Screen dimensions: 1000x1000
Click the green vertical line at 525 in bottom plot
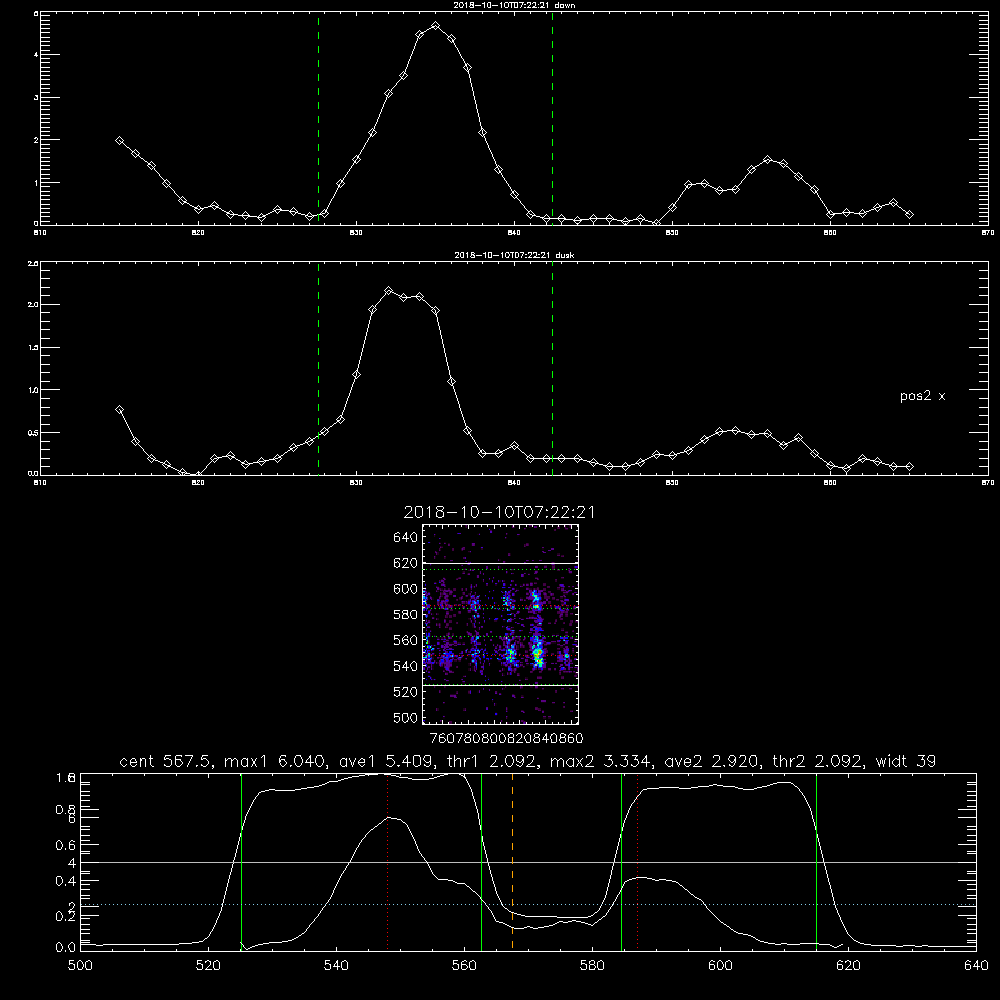[x=241, y=862]
